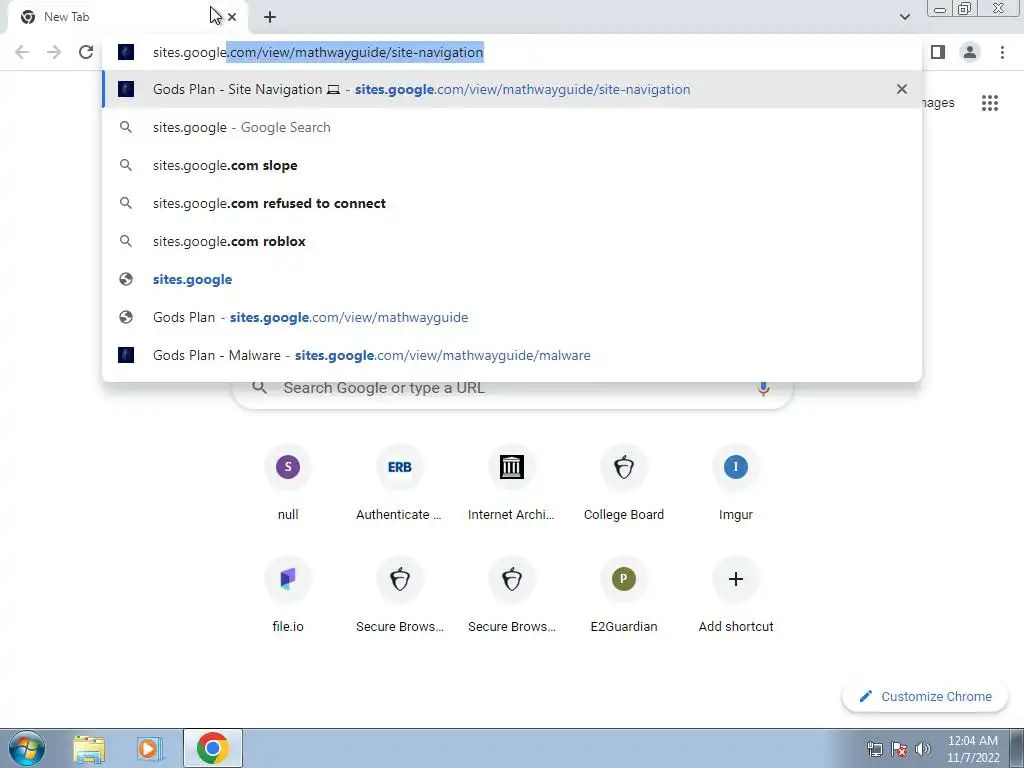The image size is (1024, 768).
Task: Click the Show desktop strip
Action: [x=1017, y=748]
